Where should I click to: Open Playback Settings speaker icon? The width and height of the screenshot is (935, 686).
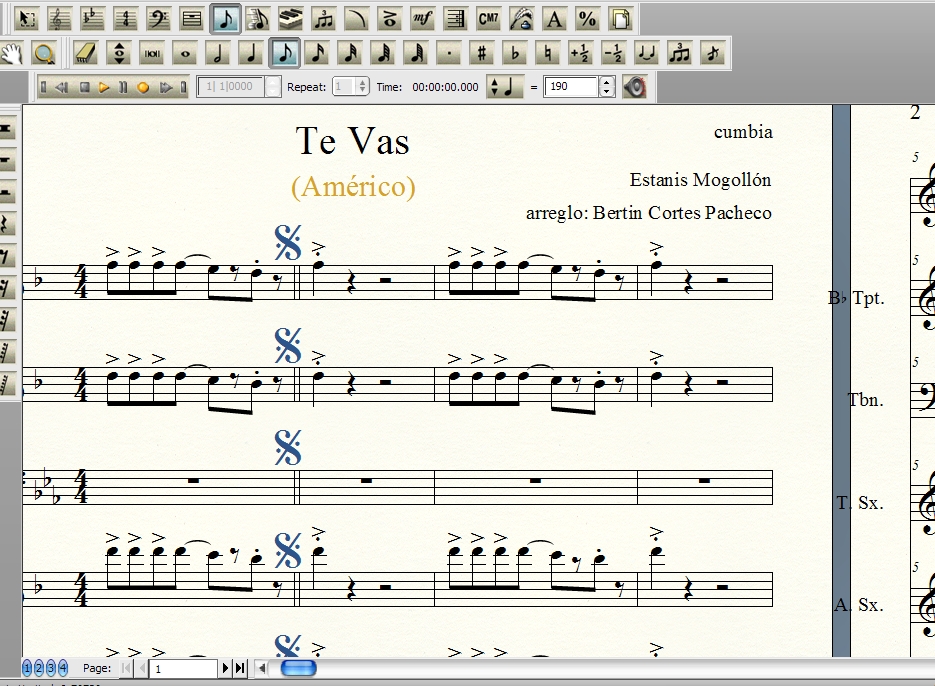click(636, 87)
